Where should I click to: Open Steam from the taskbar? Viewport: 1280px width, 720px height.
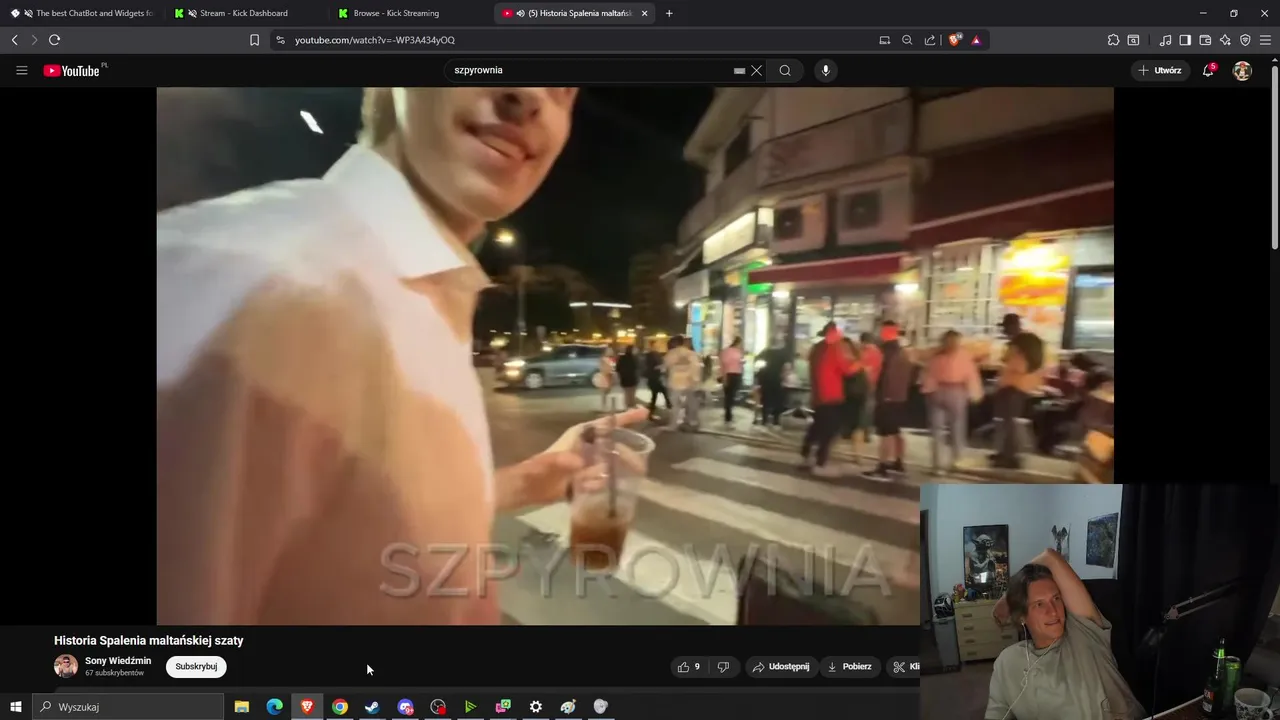[x=372, y=707]
